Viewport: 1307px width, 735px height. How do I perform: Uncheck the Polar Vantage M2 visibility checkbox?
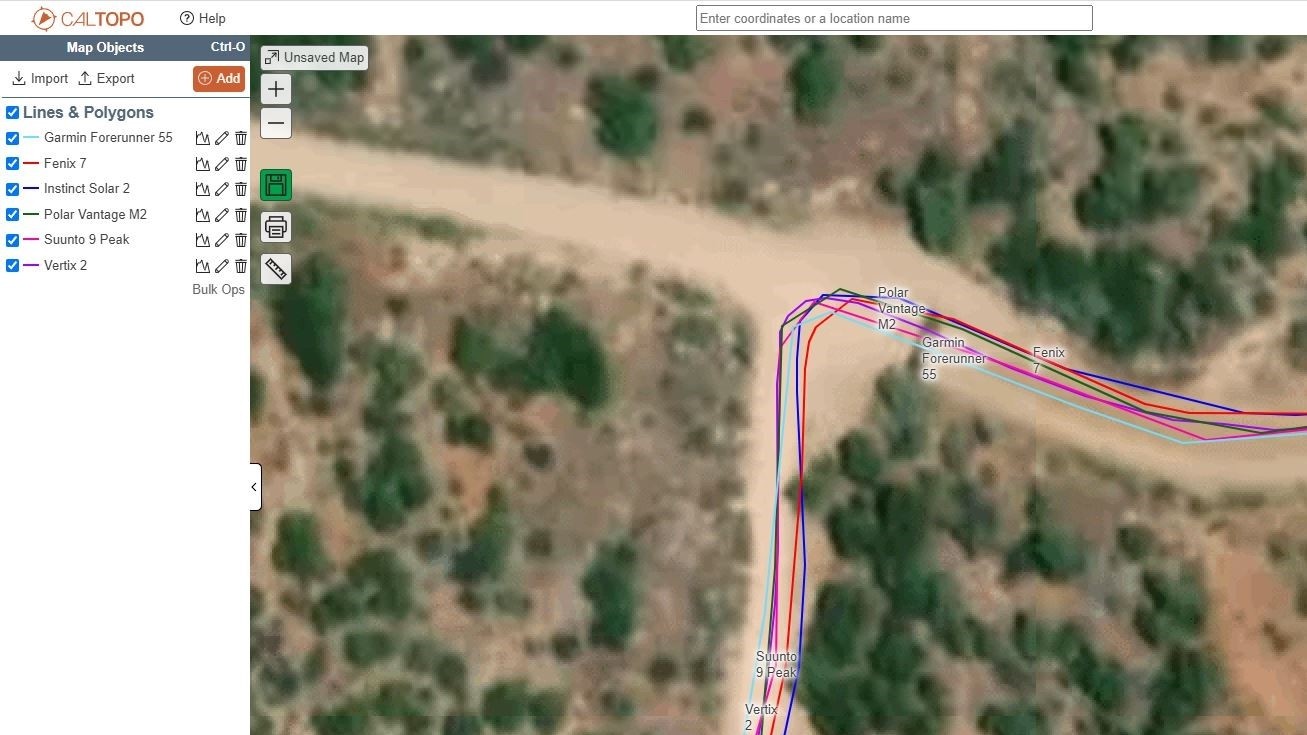click(13, 215)
